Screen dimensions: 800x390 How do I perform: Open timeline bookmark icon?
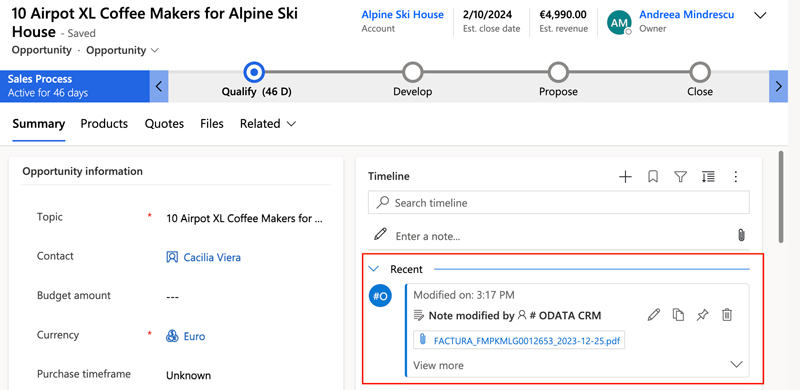point(653,177)
